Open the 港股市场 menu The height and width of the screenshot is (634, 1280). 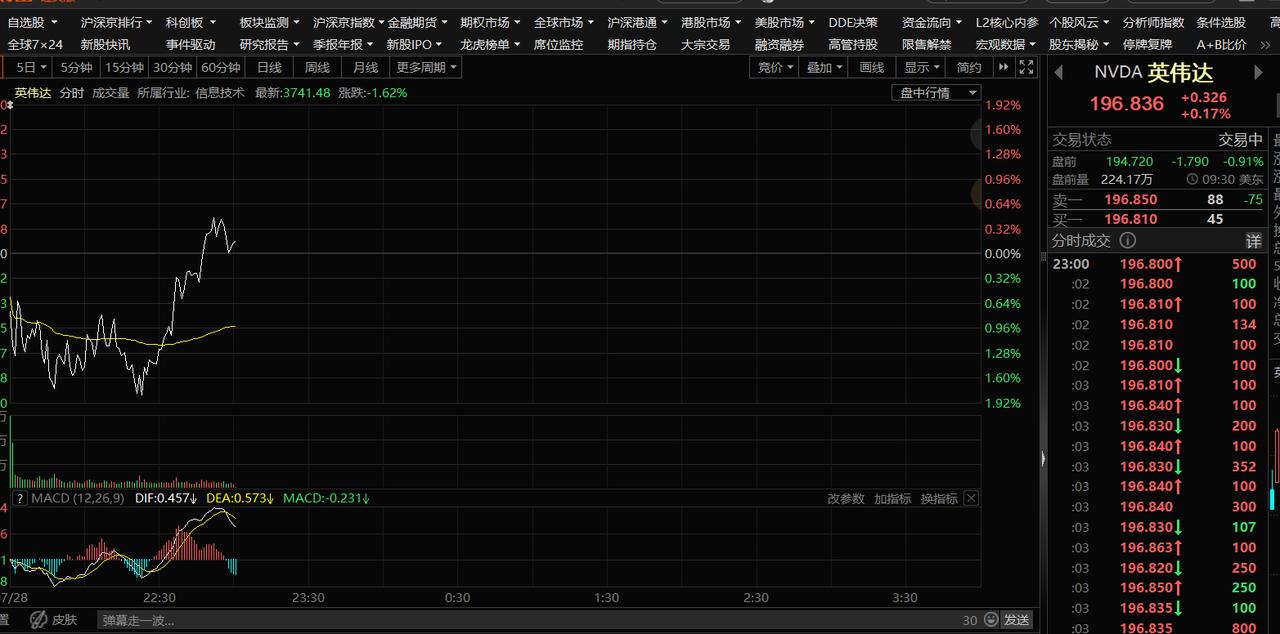pos(711,22)
